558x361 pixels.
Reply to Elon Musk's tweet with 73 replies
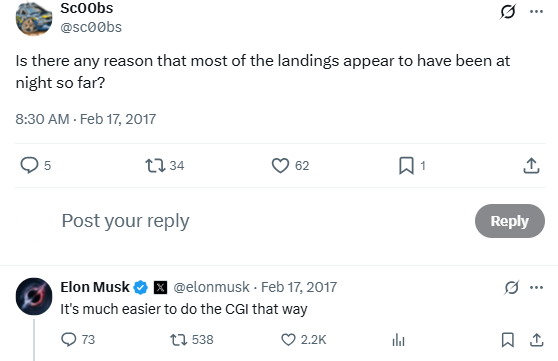[x=69, y=339]
